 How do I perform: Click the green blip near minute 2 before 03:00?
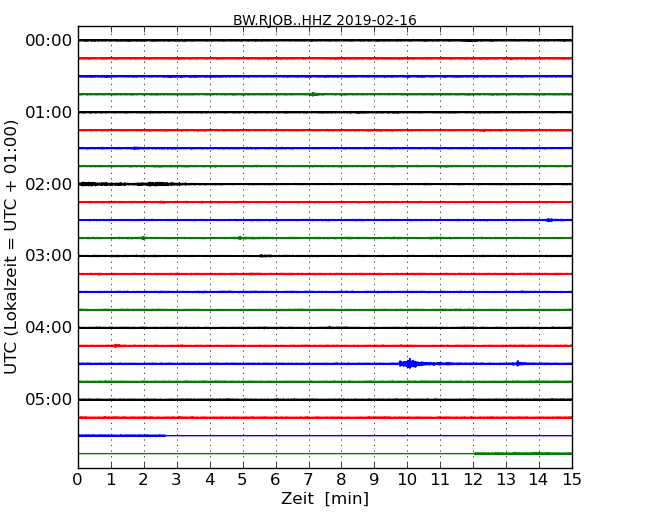pos(143,238)
